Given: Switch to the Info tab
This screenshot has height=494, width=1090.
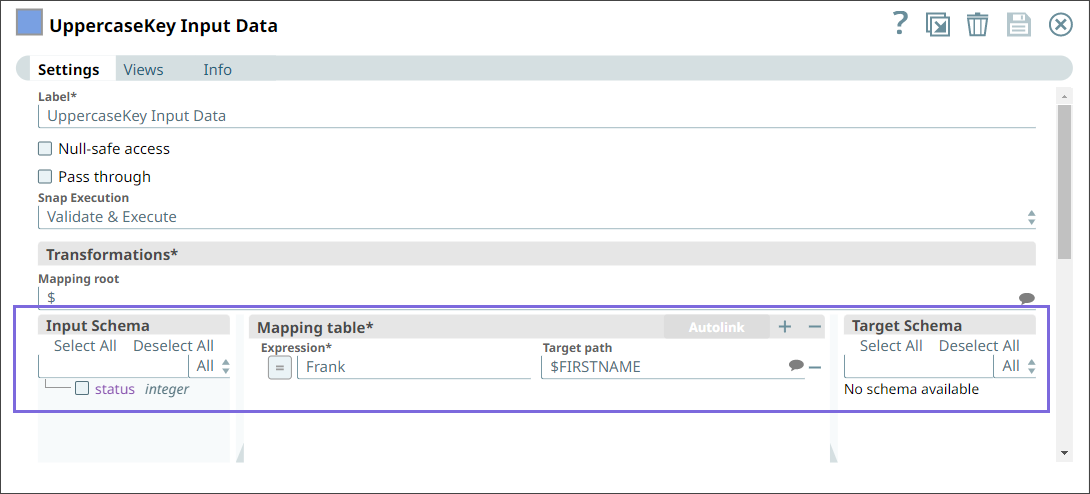Looking at the screenshot, I should click(217, 70).
